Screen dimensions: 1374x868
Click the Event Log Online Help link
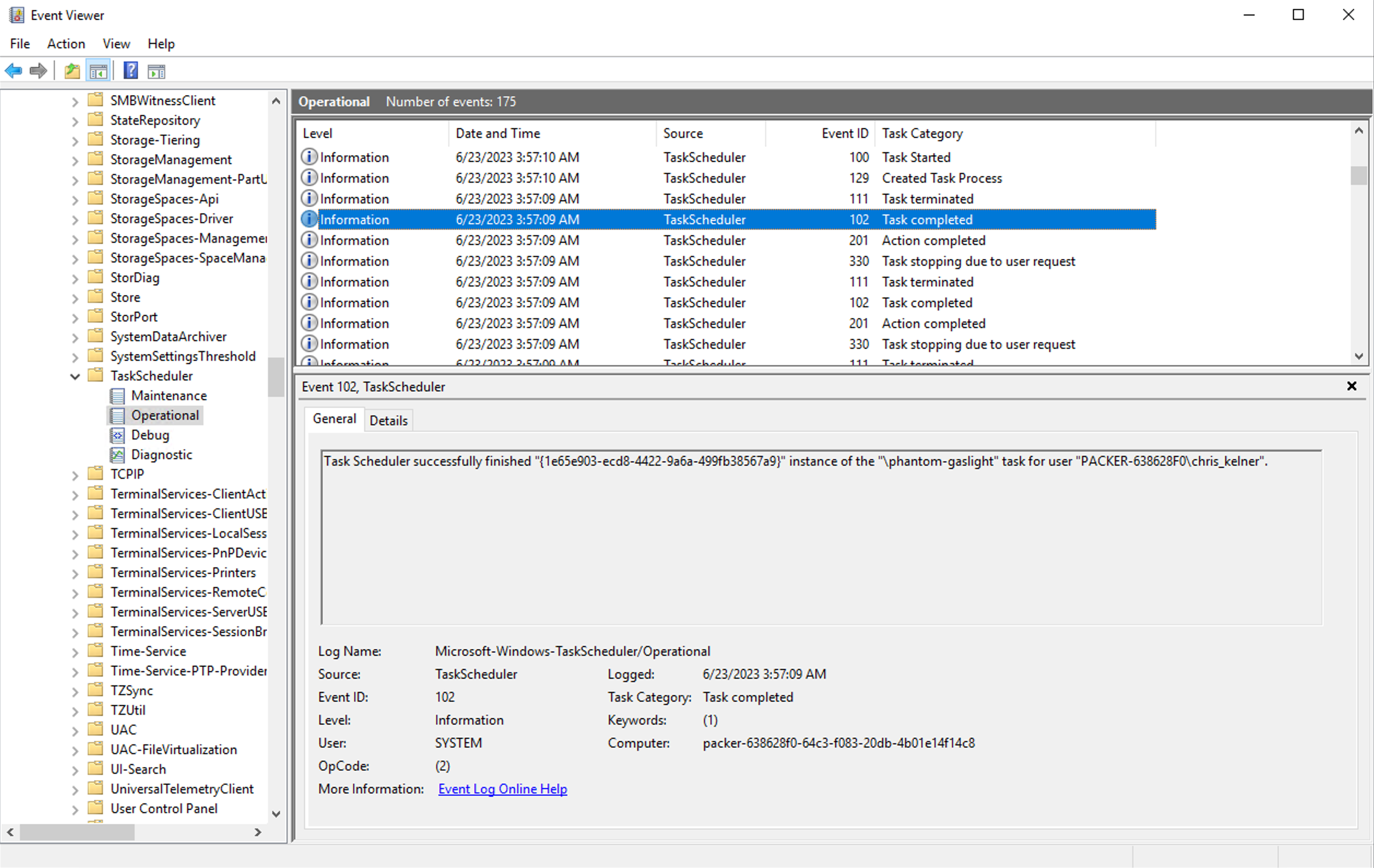(502, 789)
